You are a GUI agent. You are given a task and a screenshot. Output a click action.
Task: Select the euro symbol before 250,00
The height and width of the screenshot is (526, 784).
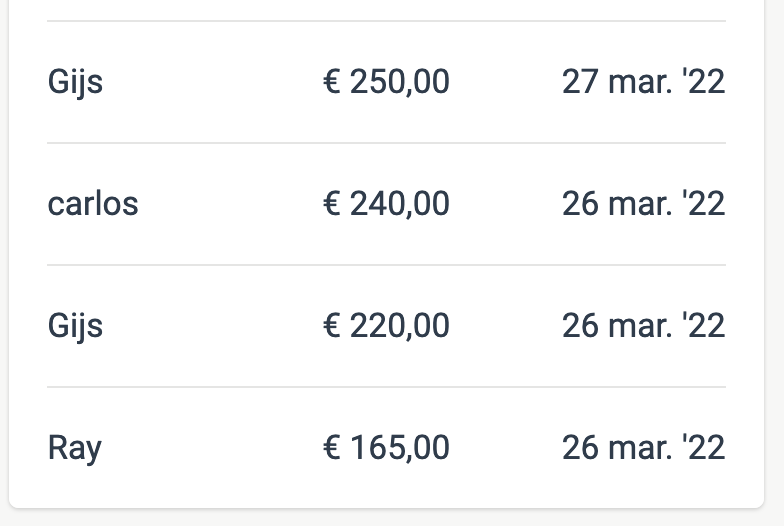click(332, 82)
